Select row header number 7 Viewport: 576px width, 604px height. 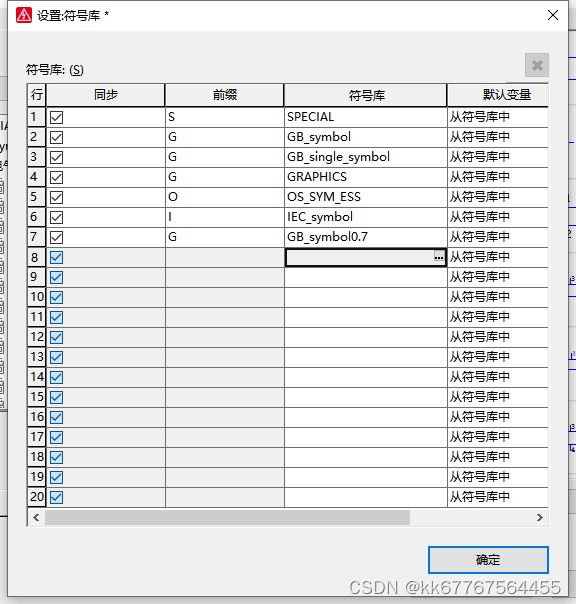click(x=37, y=237)
